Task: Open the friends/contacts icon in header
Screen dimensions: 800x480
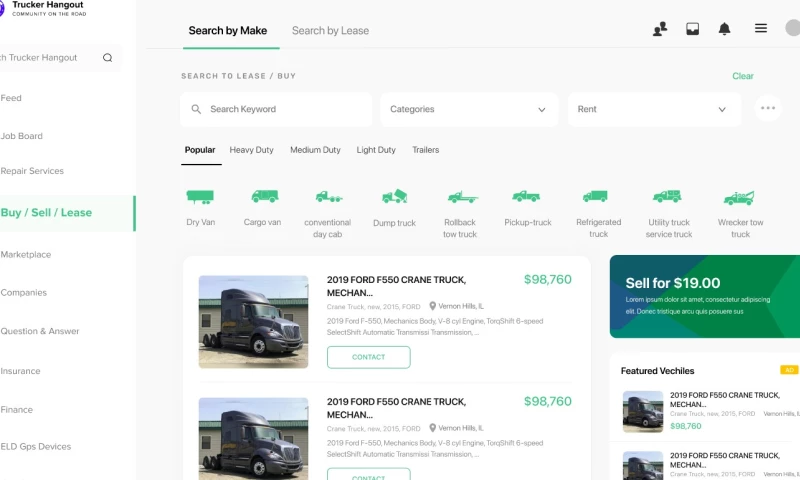Action: pyautogui.click(x=660, y=29)
